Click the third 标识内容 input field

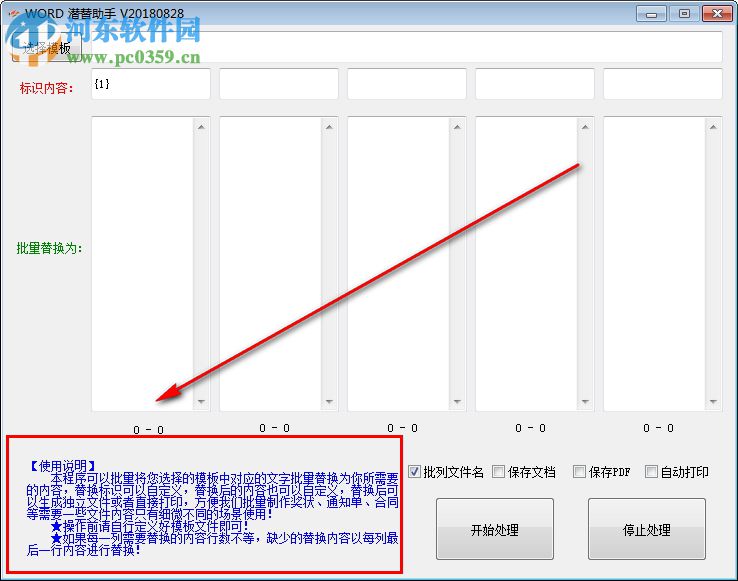[407, 84]
